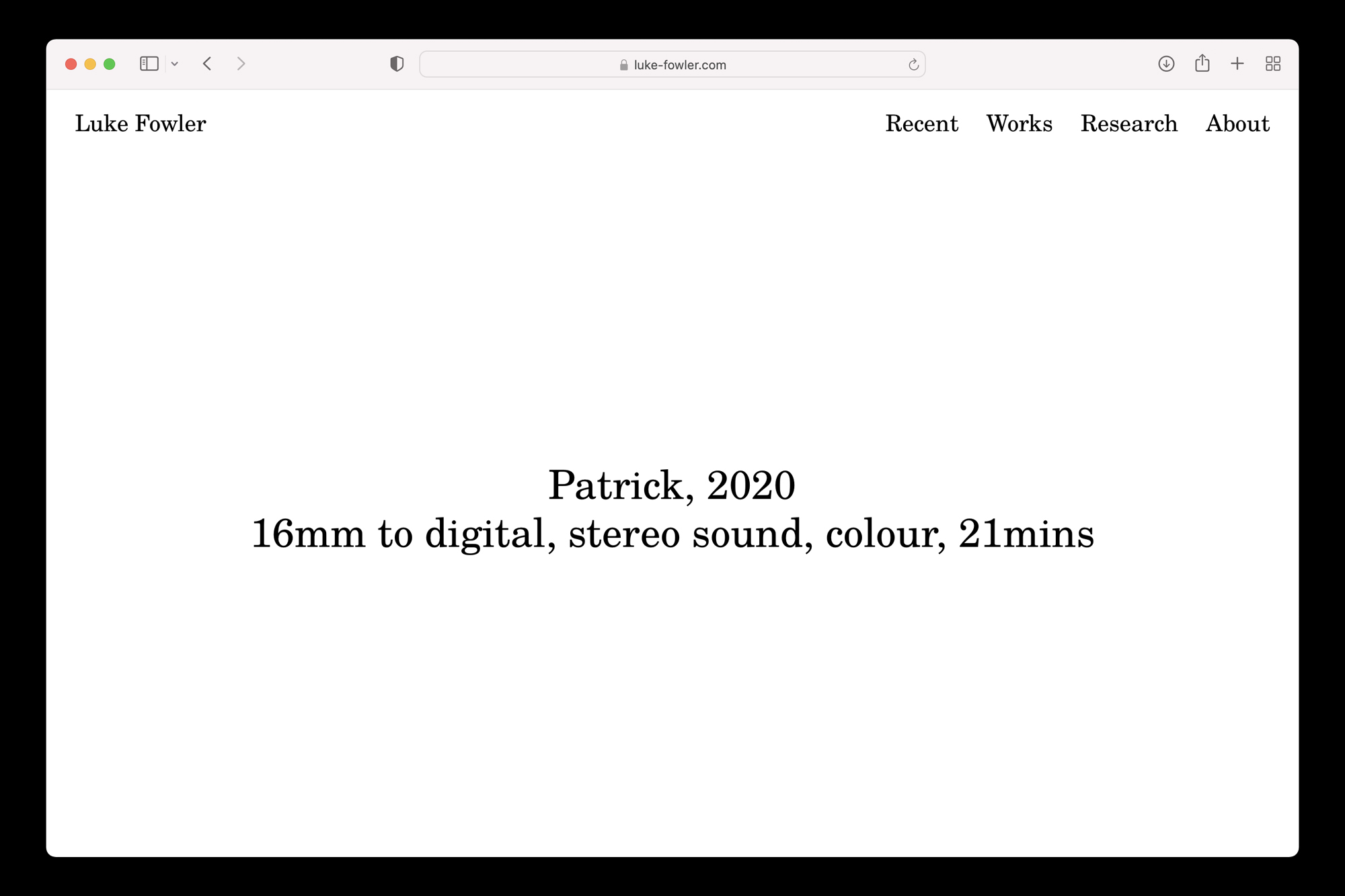Go back to the previous page
The width and height of the screenshot is (1345, 896).
[x=207, y=64]
